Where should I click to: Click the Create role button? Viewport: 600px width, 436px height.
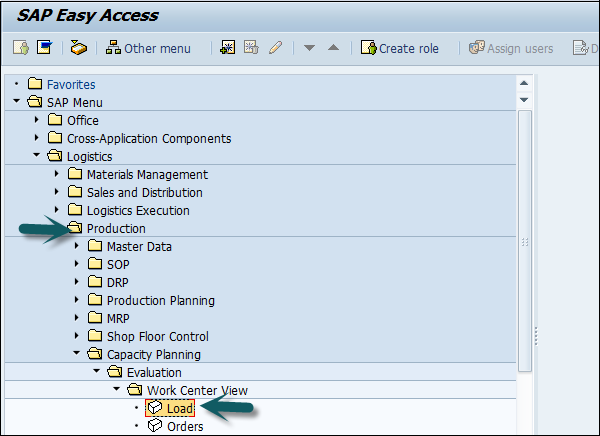399,48
